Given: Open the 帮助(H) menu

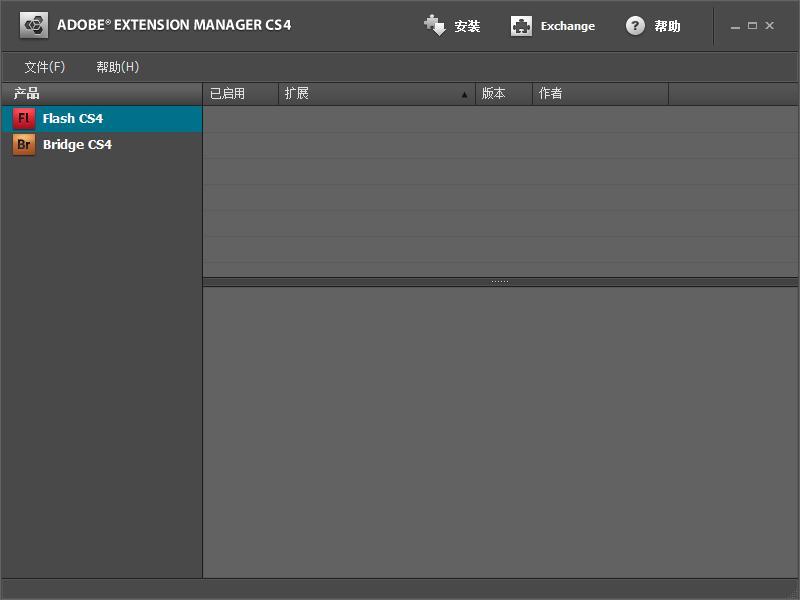Looking at the screenshot, I should (x=117, y=67).
